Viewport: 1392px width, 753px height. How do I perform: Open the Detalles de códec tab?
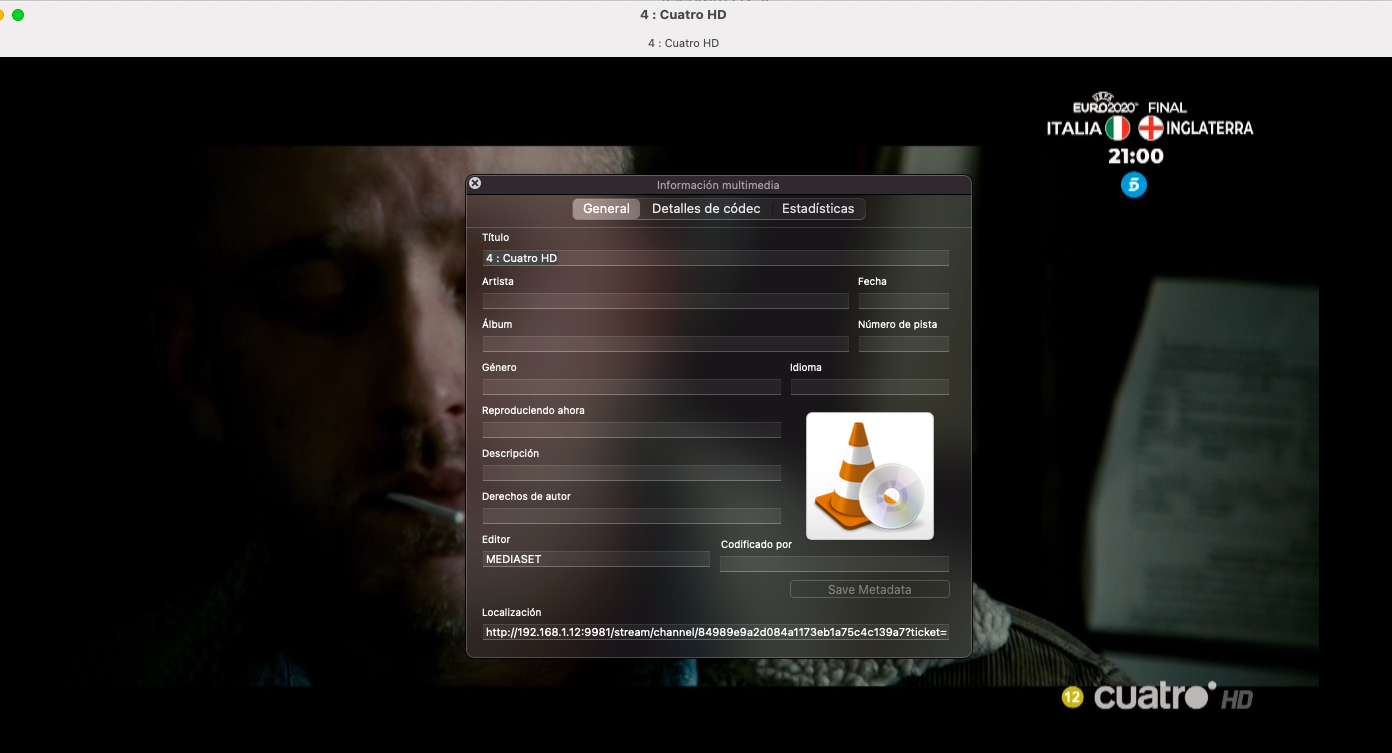[706, 209]
